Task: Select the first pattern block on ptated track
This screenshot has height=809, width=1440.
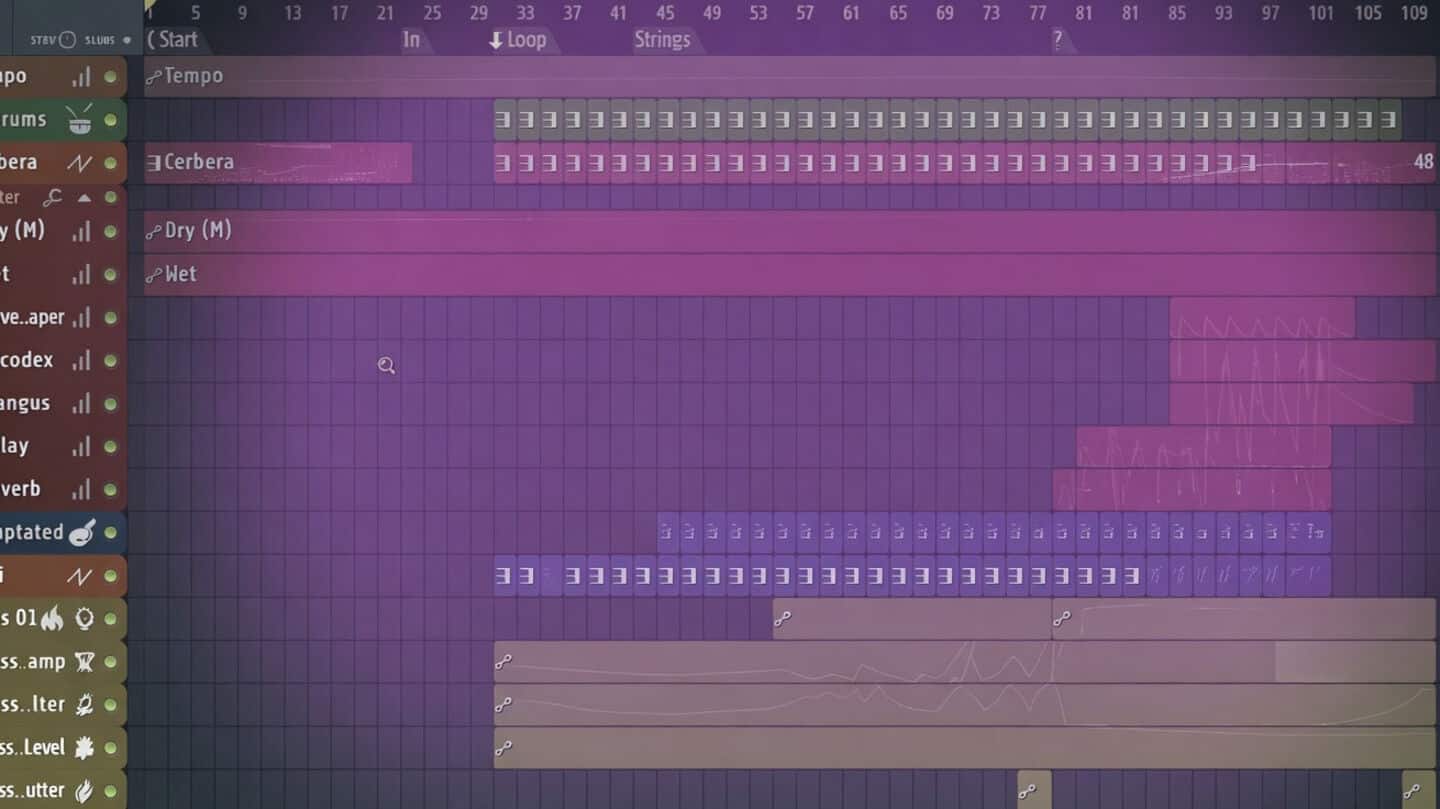Action: (668, 533)
